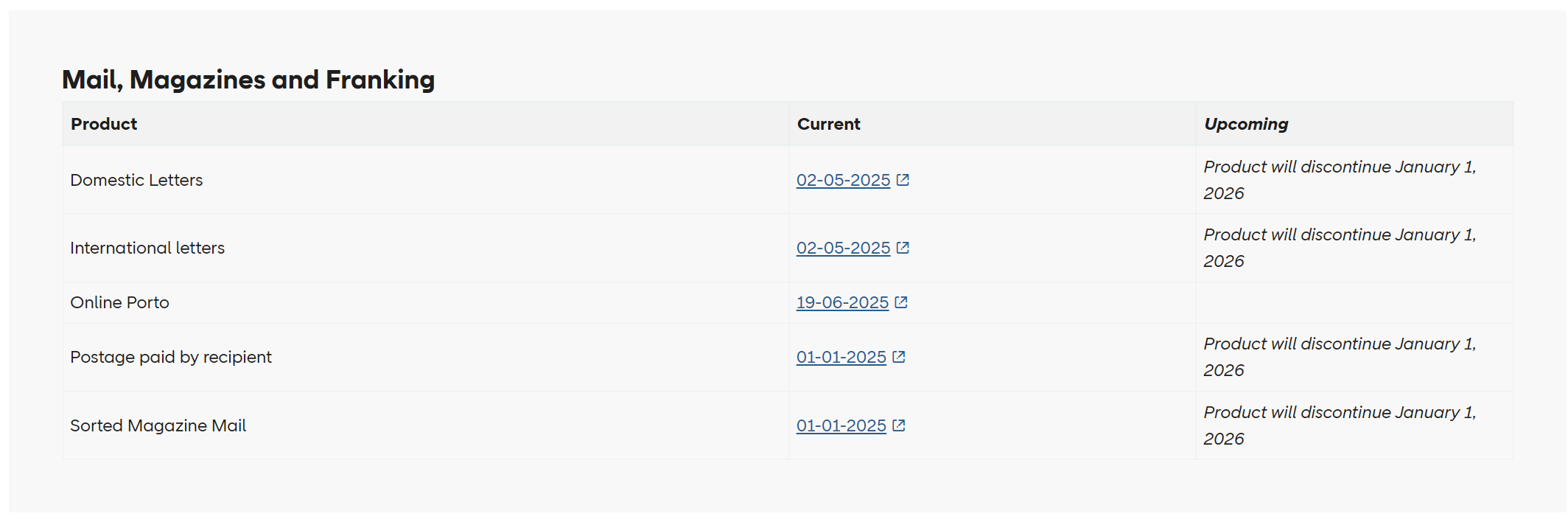
Task: Click external-link icon in International letters row
Action: [x=903, y=248]
